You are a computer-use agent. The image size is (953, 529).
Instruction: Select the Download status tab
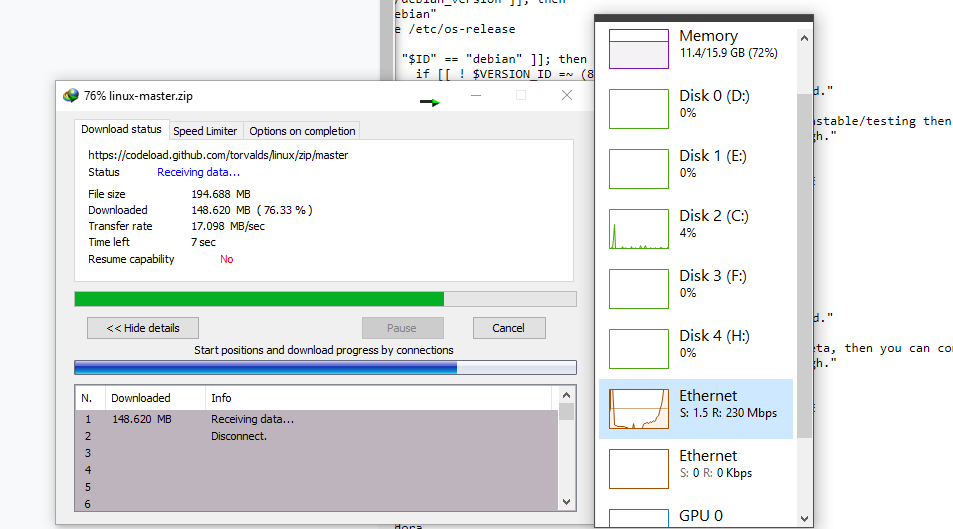pyautogui.click(x=121, y=130)
